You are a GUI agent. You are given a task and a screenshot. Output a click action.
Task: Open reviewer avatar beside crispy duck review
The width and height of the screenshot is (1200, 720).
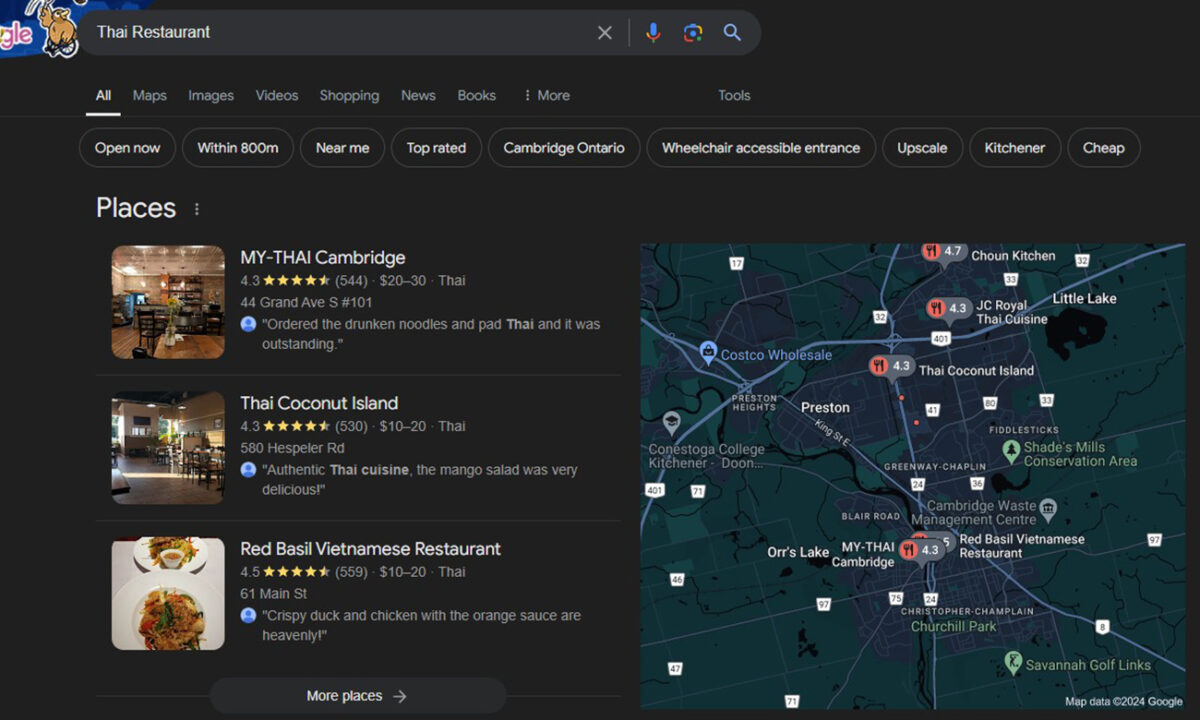click(248, 615)
